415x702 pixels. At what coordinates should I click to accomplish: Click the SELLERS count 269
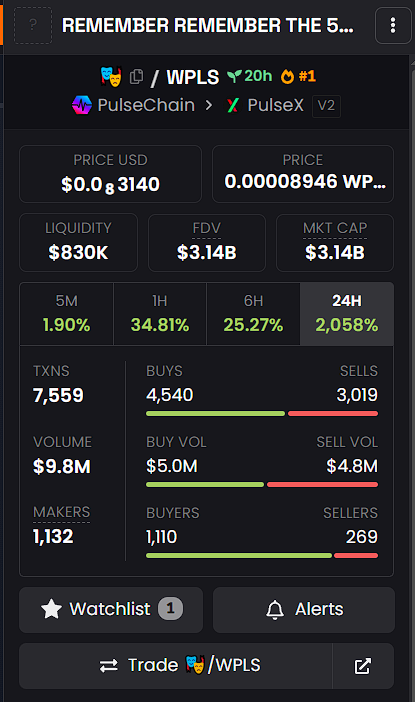coord(362,537)
